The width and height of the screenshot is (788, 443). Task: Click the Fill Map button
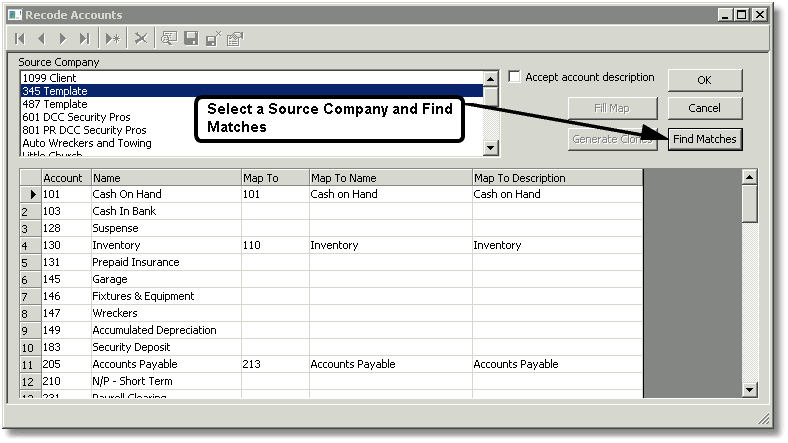612,108
